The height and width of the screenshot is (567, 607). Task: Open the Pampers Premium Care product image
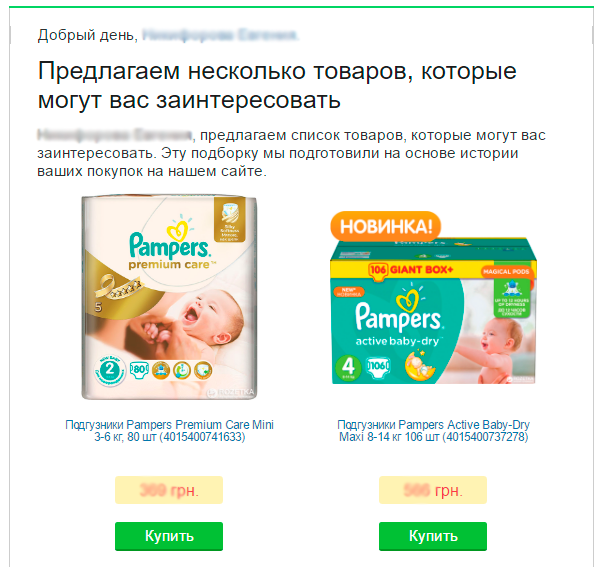(x=170, y=297)
